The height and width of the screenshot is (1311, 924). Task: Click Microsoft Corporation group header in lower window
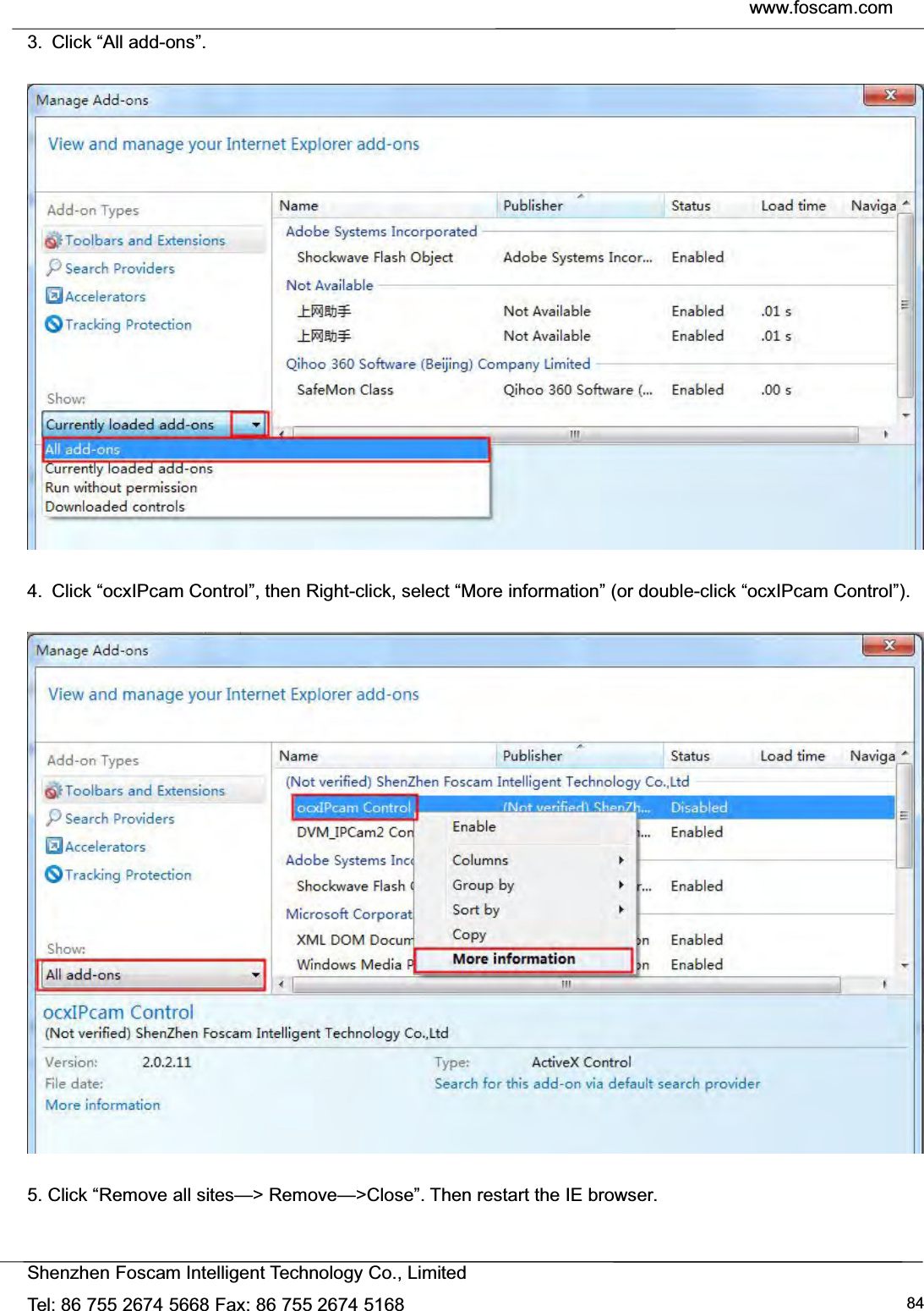[x=349, y=914]
